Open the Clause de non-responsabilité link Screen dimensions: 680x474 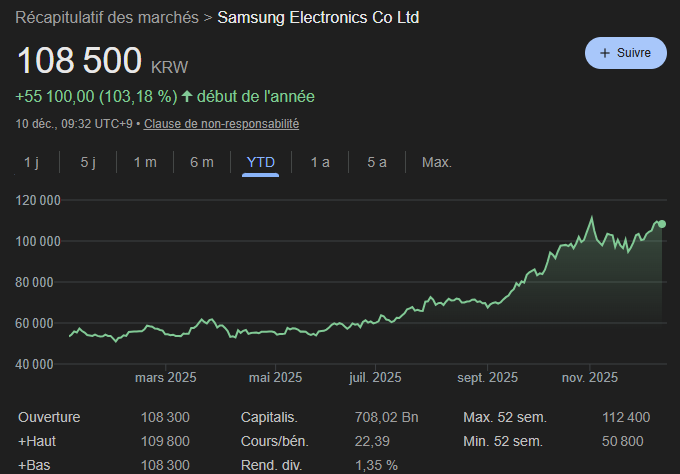tap(221, 124)
